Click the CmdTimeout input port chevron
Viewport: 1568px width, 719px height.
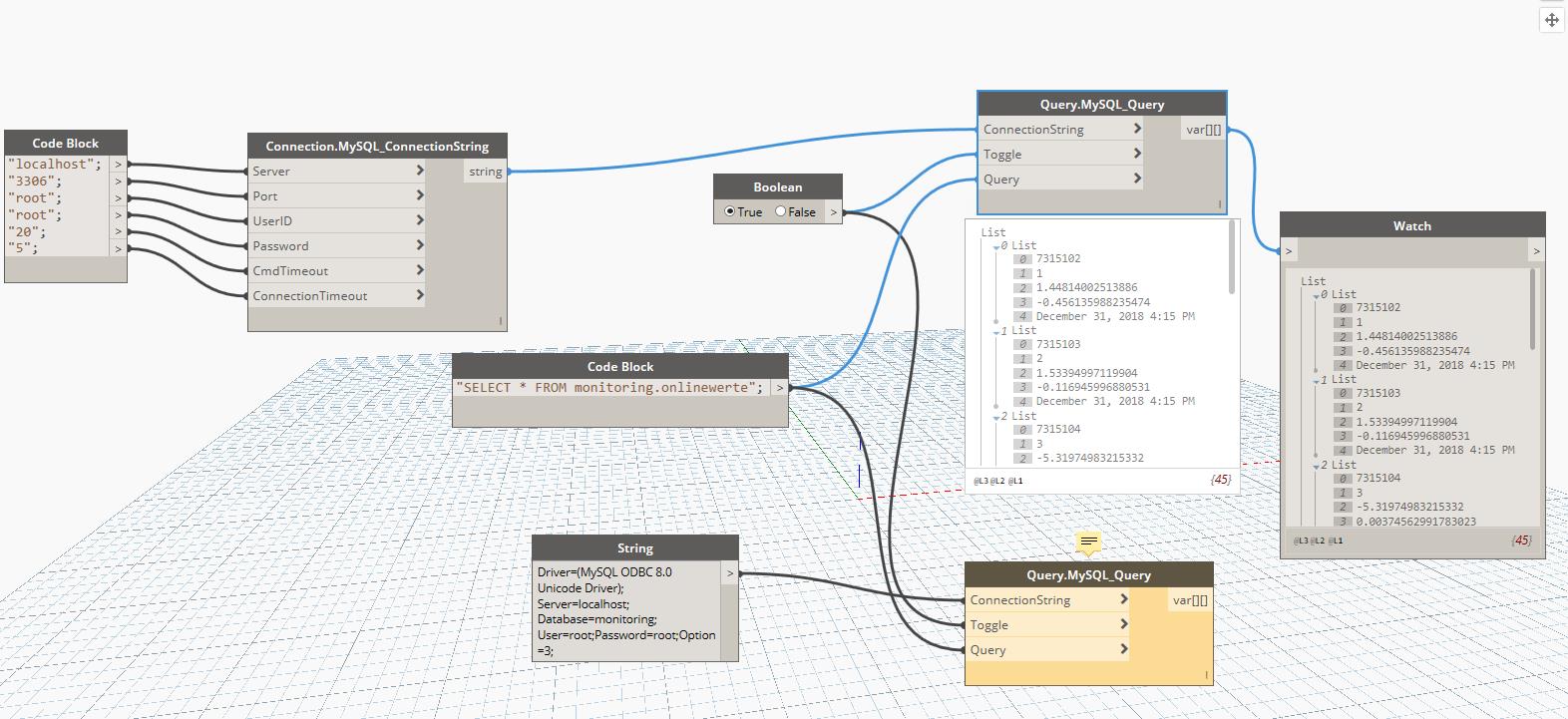point(420,270)
